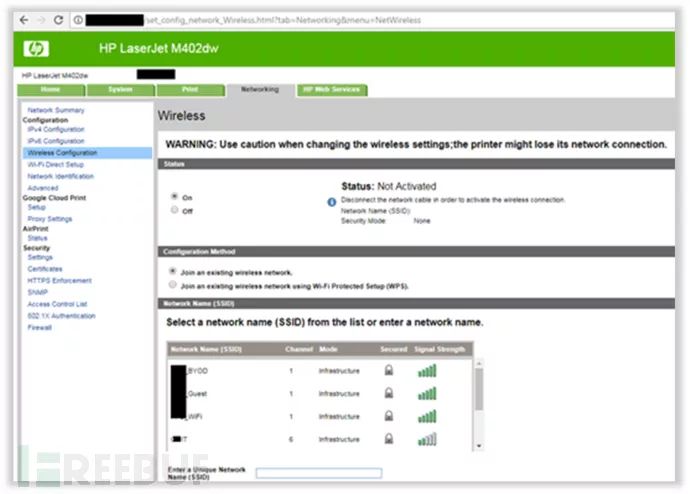
Task: Click the lock icon in the BYOD row
Action: click(389, 370)
